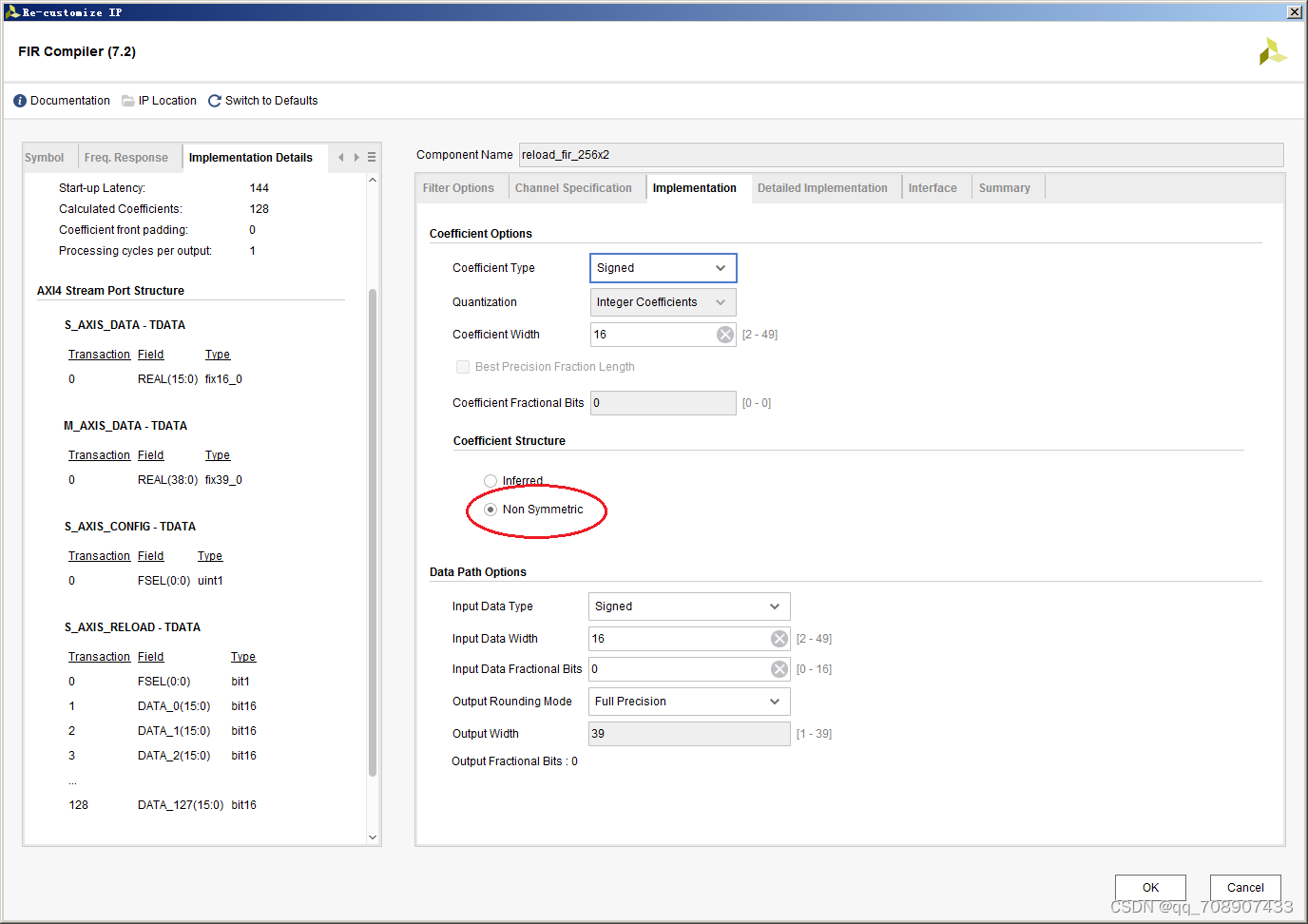Viewport: 1308px width, 924px height.
Task: Click the uint1 type entry
Action: pyautogui.click(x=210, y=581)
